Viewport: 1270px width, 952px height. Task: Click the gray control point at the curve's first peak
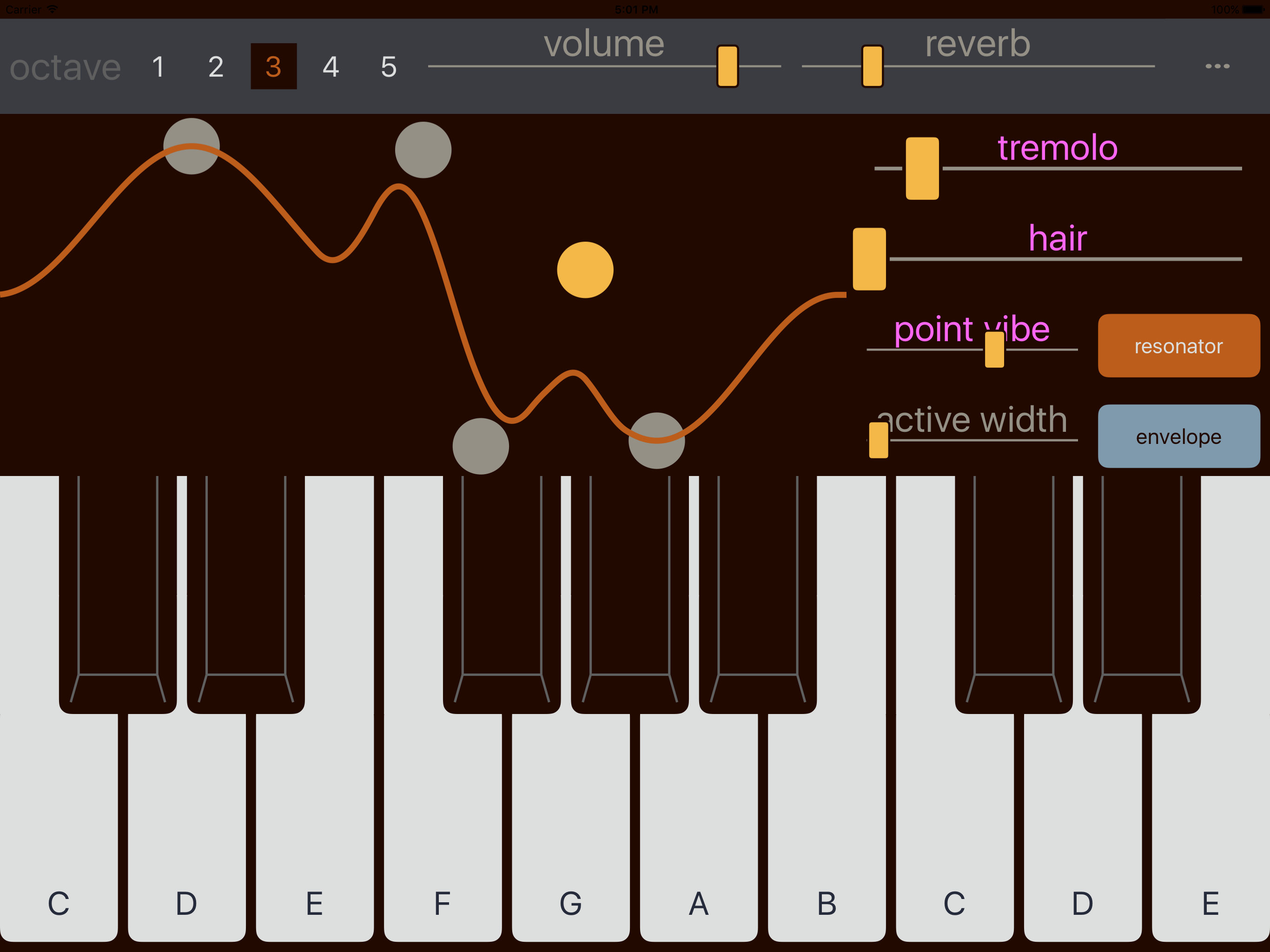click(x=191, y=146)
